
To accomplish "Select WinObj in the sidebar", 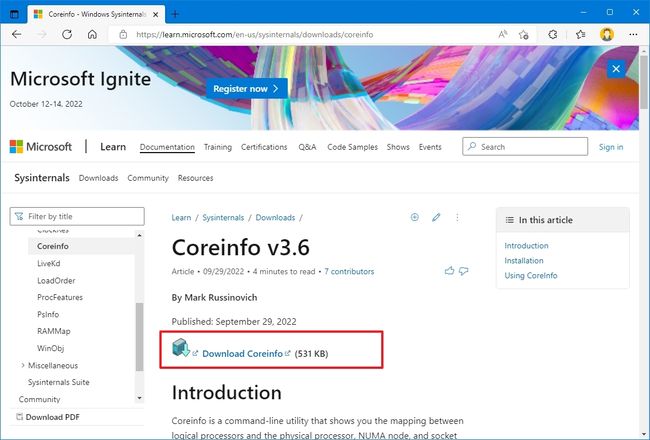I will (x=50, y=348).
